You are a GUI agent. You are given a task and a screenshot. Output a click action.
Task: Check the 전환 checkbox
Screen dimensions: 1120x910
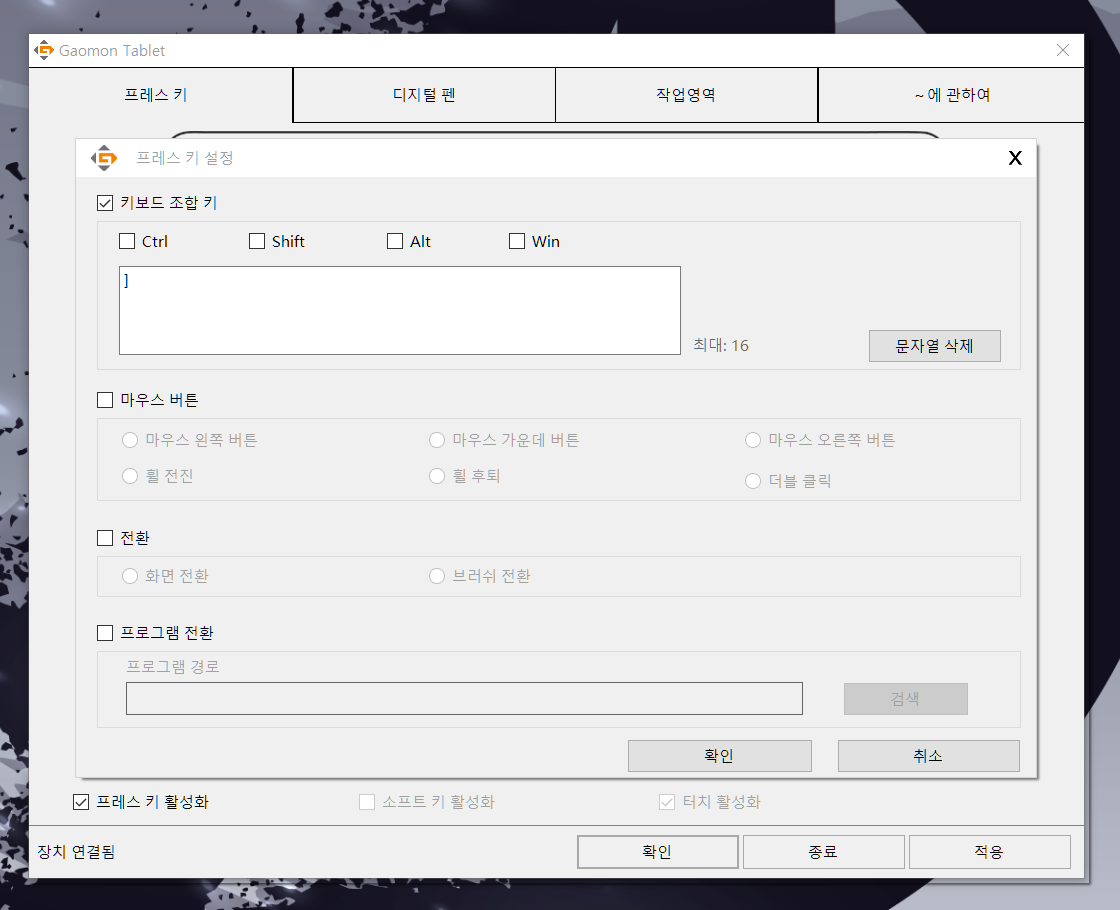tap(105, 538)
